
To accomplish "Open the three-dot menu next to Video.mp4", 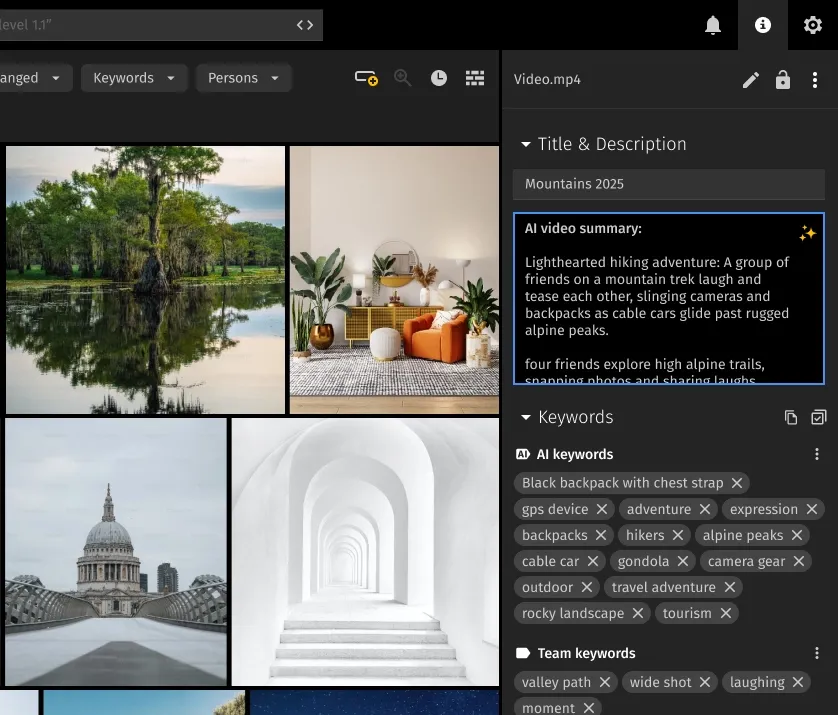I will tap(814, 80).
